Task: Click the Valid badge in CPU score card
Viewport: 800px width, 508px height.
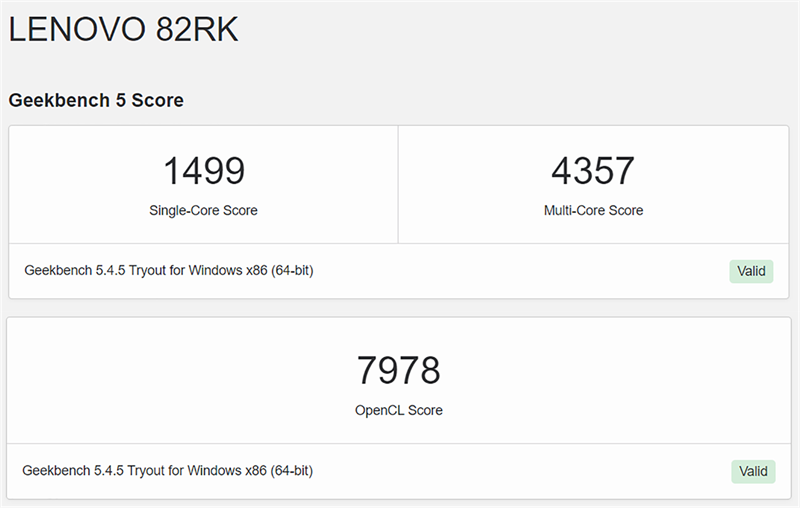Action: (751, 271)
